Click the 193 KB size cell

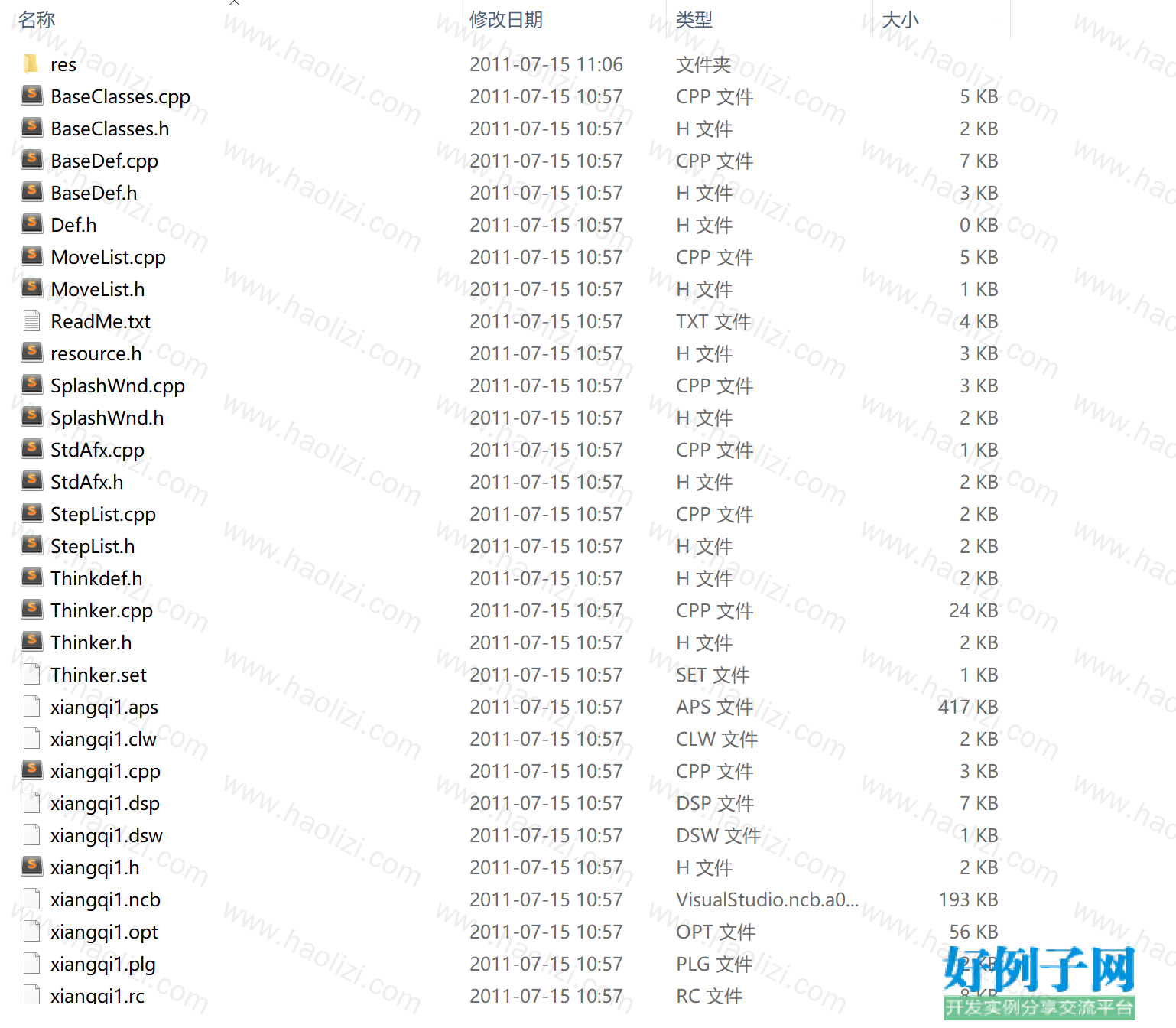click(x=968, y=900)
